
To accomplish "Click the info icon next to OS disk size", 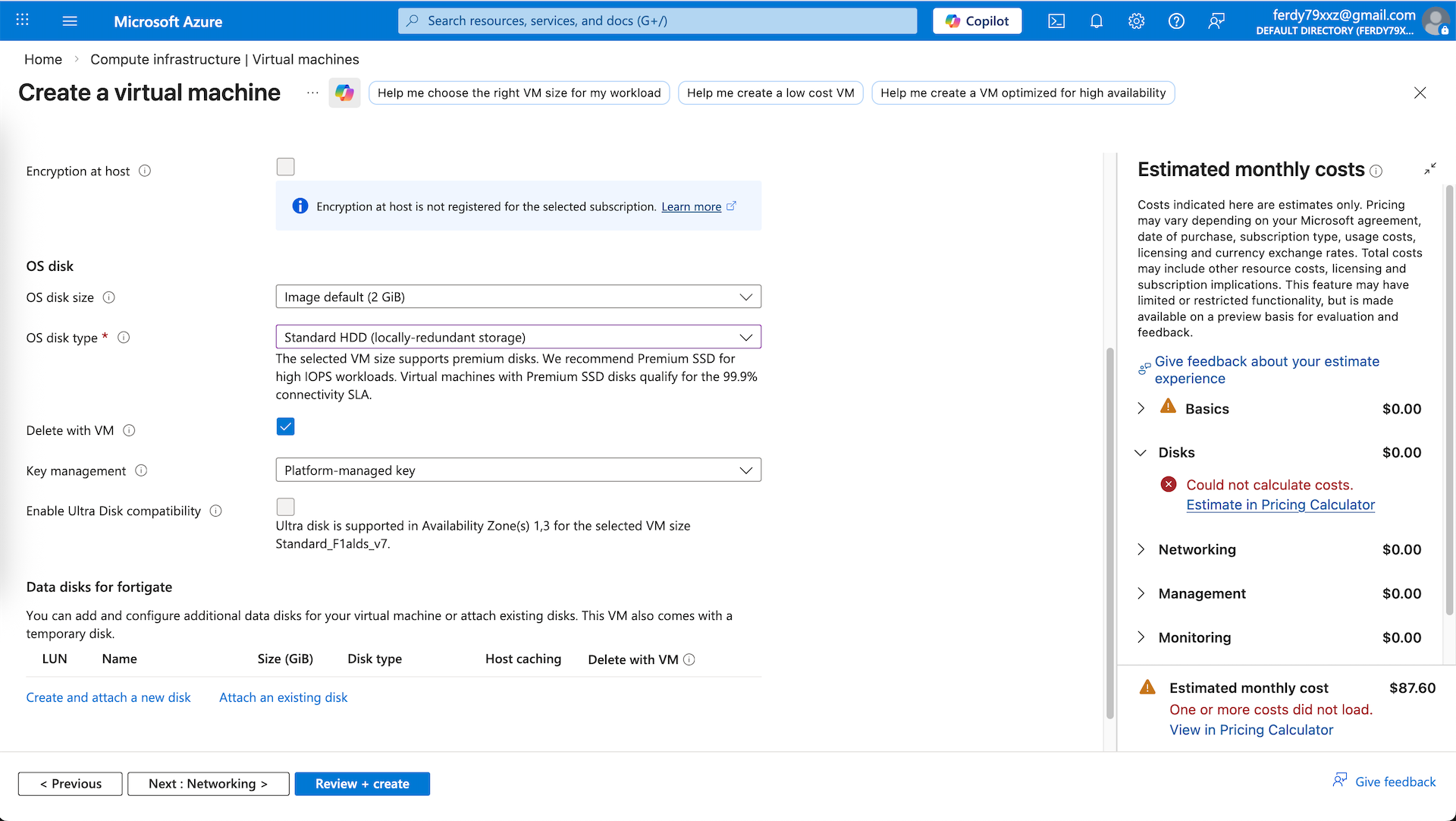I will pos(108,297).
